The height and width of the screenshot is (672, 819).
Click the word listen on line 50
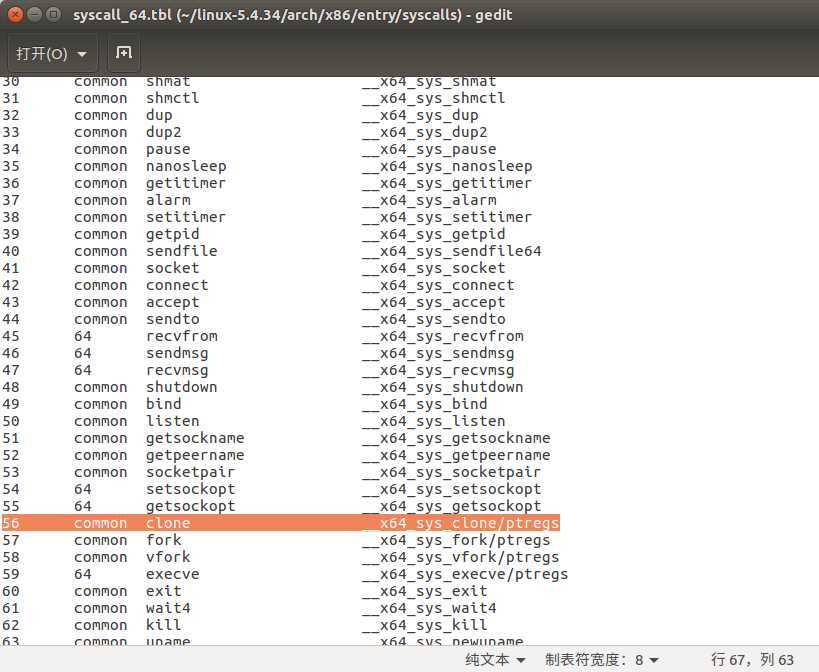click(x=172, y=421)
